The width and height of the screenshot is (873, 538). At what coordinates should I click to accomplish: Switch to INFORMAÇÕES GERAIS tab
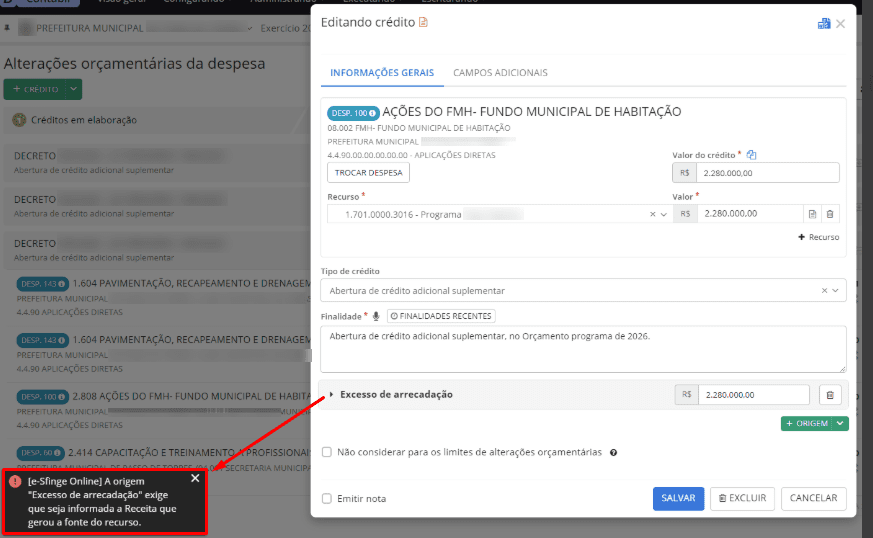382,73
